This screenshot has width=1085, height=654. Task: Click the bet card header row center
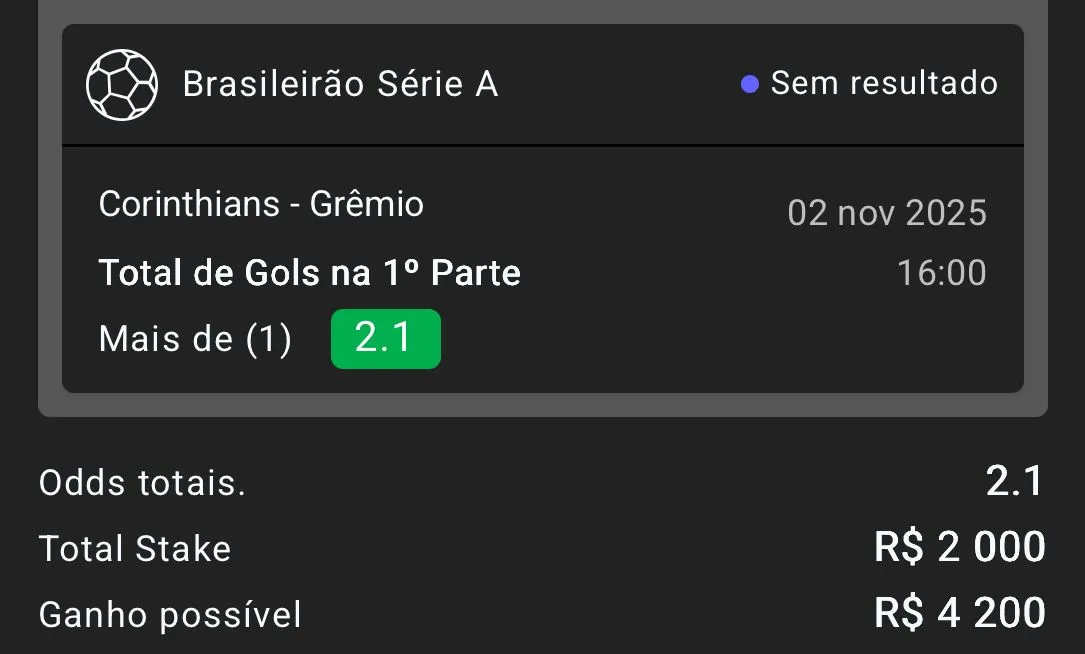600,85
